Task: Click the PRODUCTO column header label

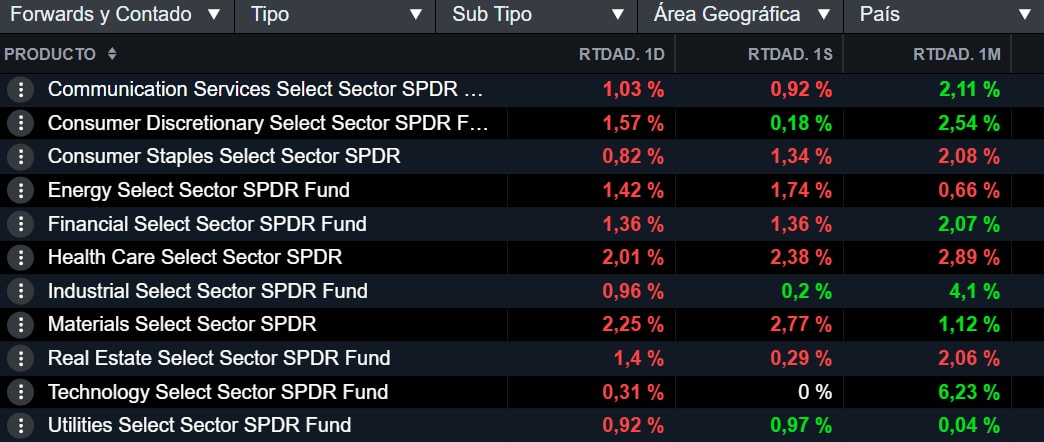Action: point(50,55)
